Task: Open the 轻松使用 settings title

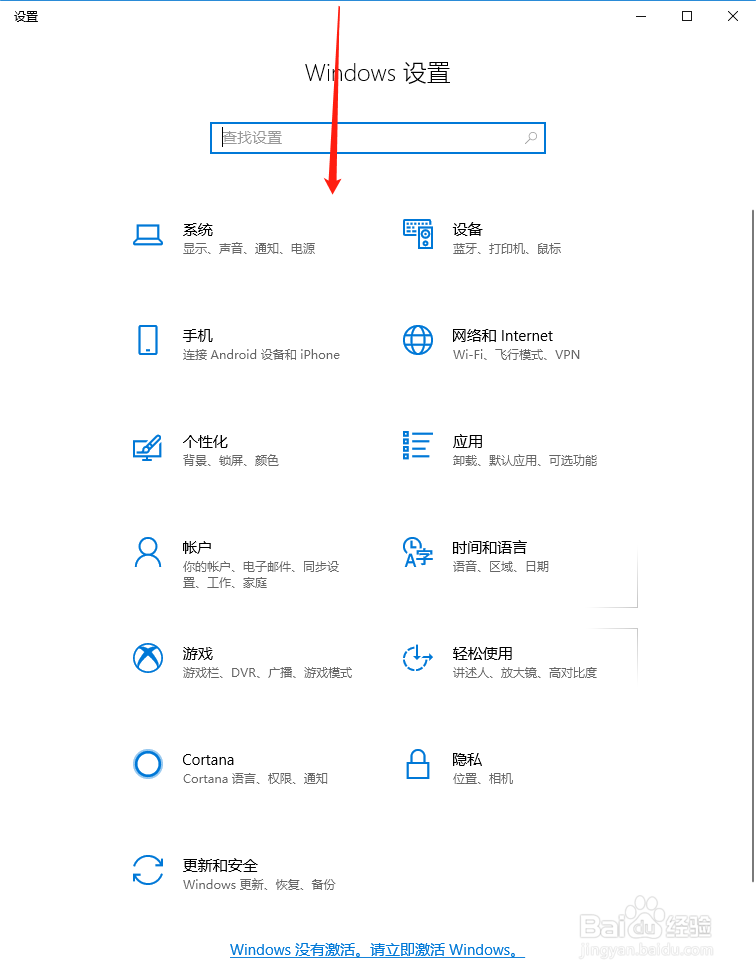Action: click(482, 654)
